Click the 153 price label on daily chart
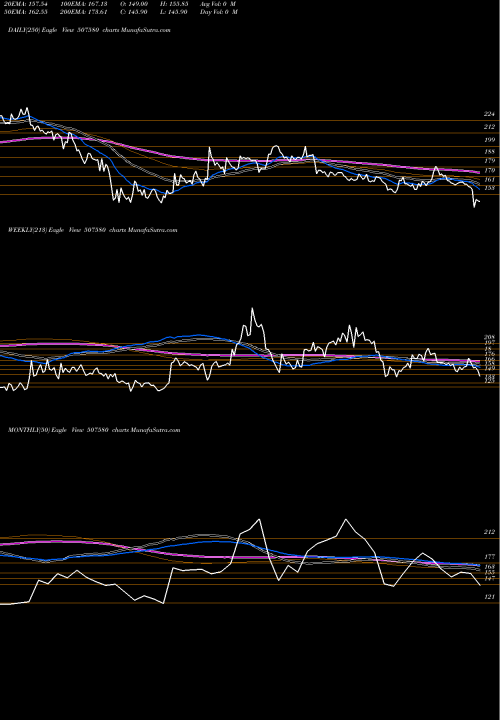Image resolution: width=500 pixels, height=720 pixels. click(x=489, y=188)
